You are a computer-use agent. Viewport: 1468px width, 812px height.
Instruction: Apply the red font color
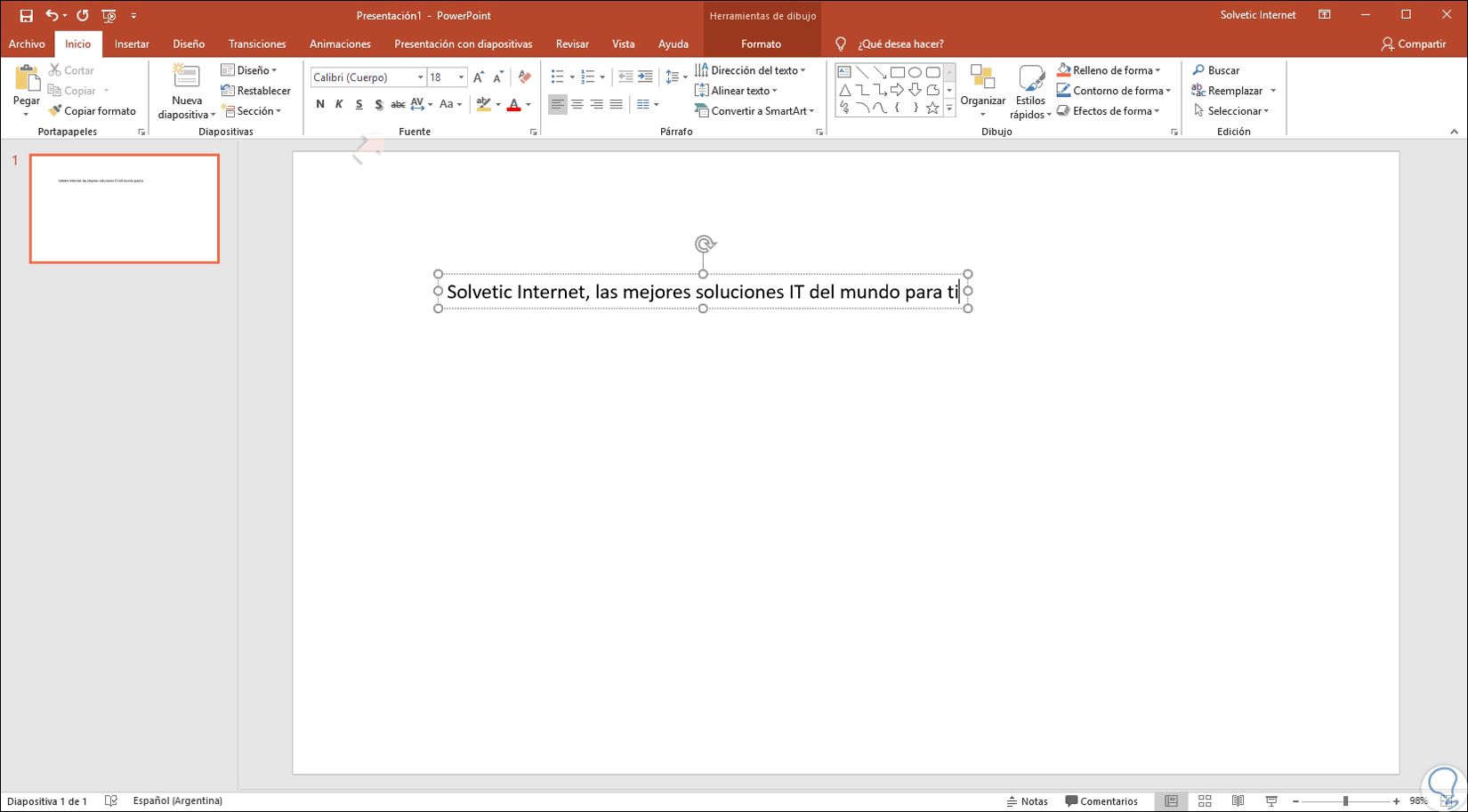(x=513, y=105)
